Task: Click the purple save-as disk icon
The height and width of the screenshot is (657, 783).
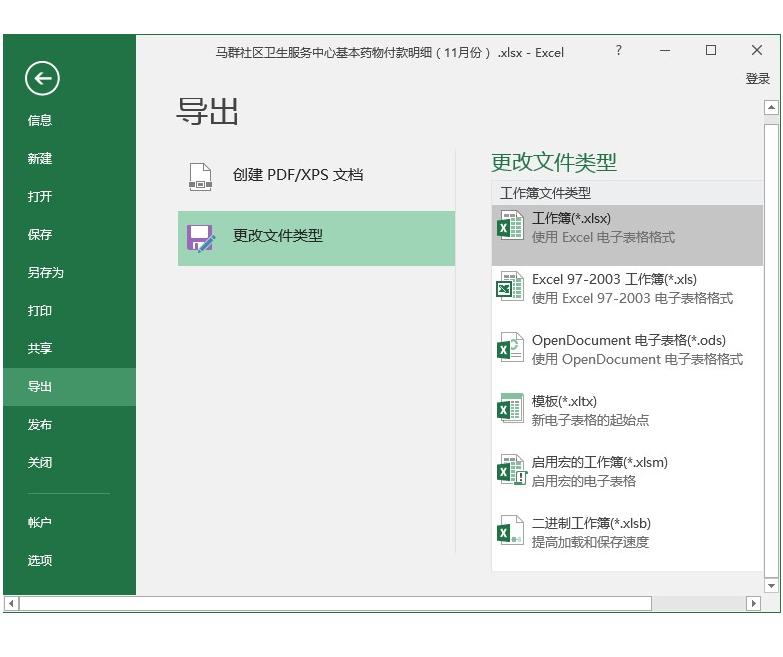Action: (201, 238)
